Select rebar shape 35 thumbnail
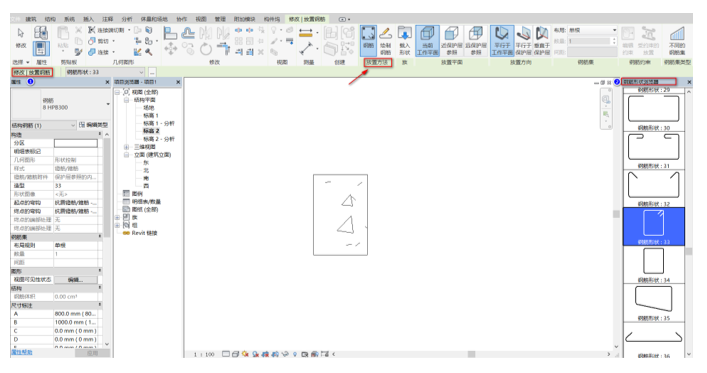Image resolution: width=707 pixels, height=373 pixels. (x=653, y=299)
